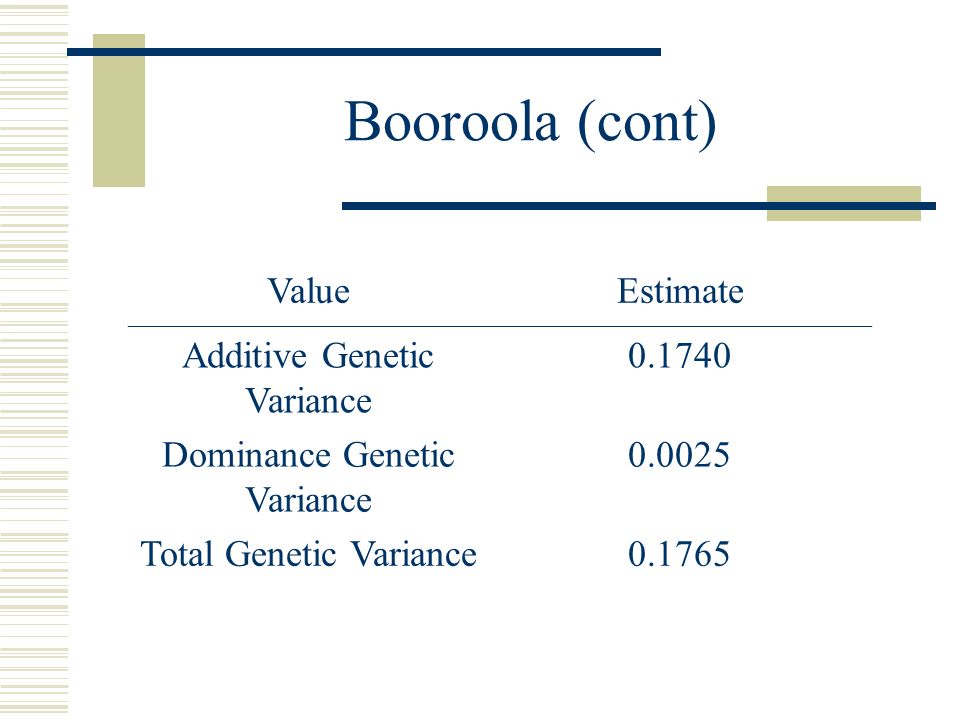Click the word Booroola in the title
This screenshot has width=960, height=720.
tap(452, 121)
